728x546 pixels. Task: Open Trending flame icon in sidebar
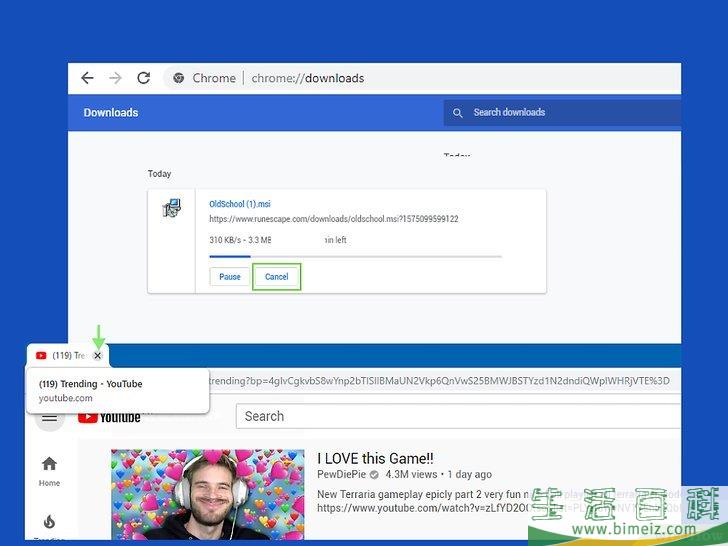click(x=49, y=522)
